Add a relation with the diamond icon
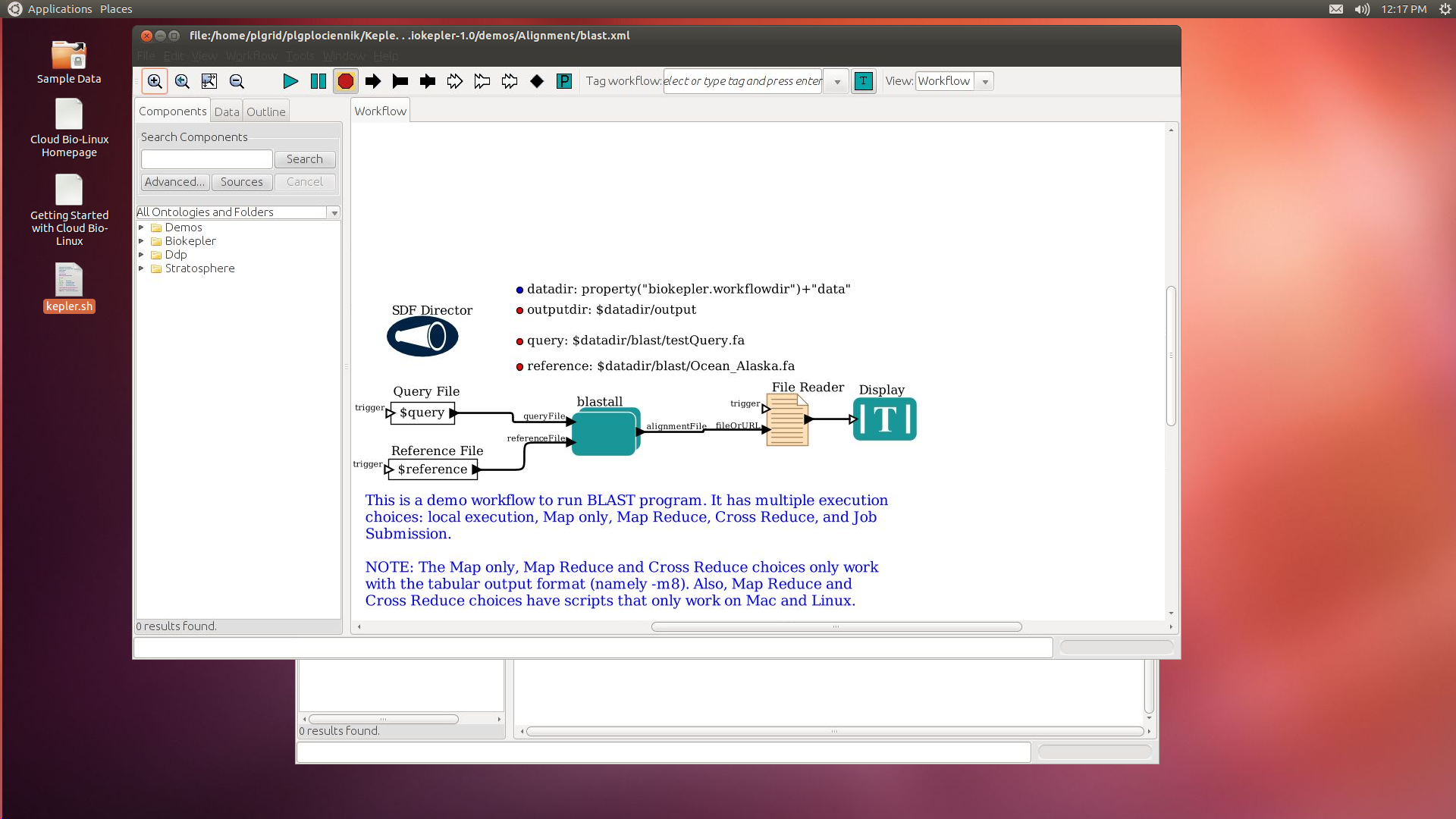This screenshot has width=1456, height=819. coord(537,81)
